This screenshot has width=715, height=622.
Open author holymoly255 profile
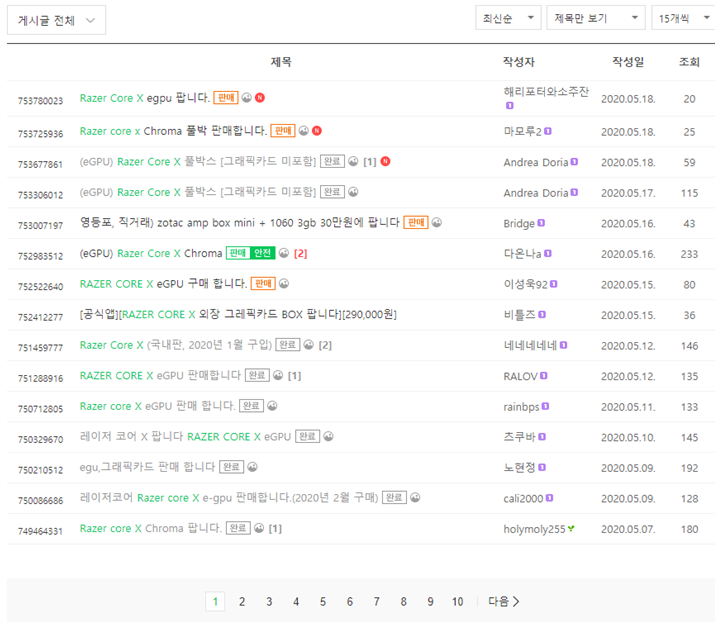pyautogui.click(x=534, y=529)
